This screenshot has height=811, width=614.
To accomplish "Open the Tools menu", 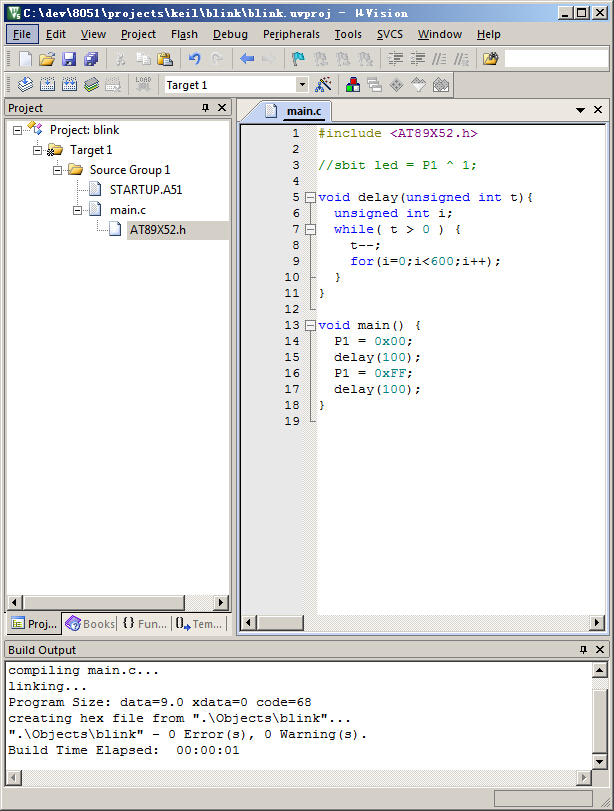I will [x=348, y=34].
